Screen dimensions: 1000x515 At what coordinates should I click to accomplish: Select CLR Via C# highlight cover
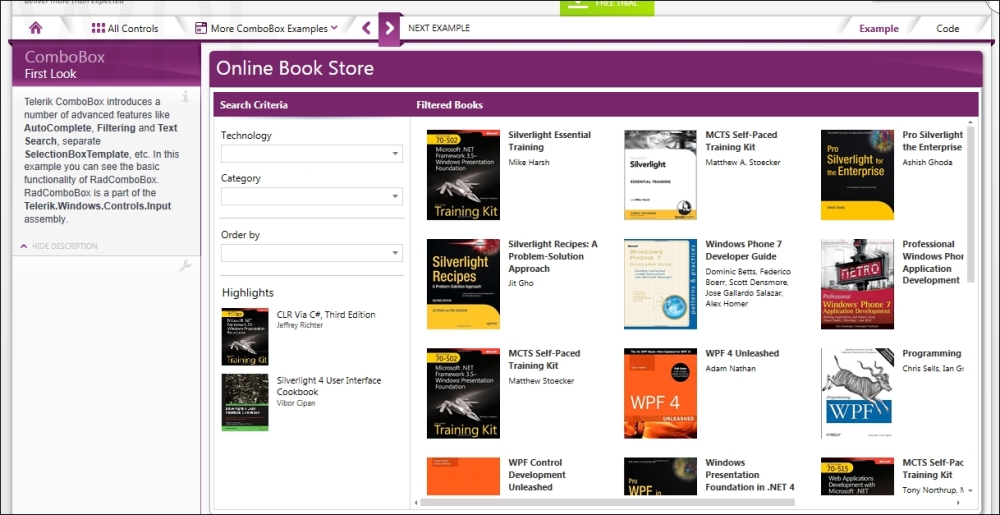click(x=245, y=337)
